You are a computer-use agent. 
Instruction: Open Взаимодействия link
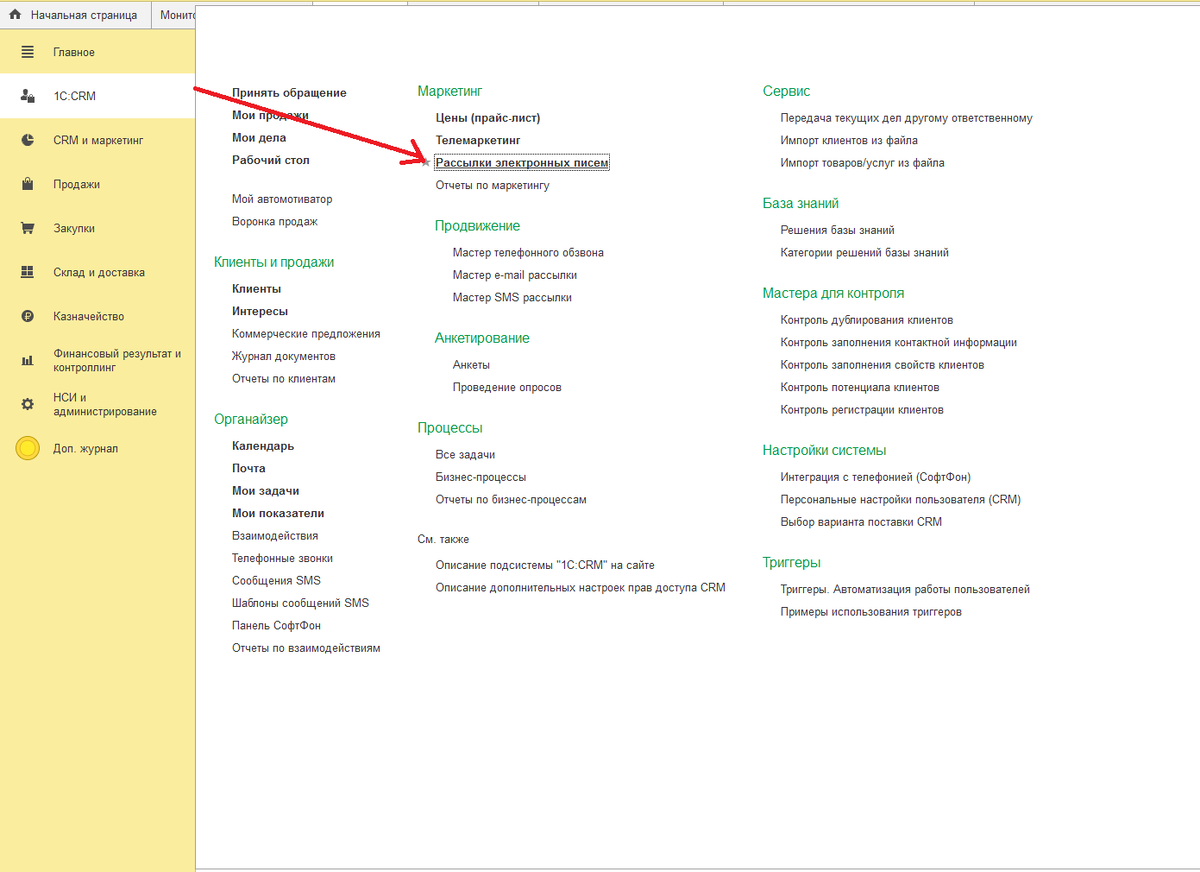tap(275, 536)
